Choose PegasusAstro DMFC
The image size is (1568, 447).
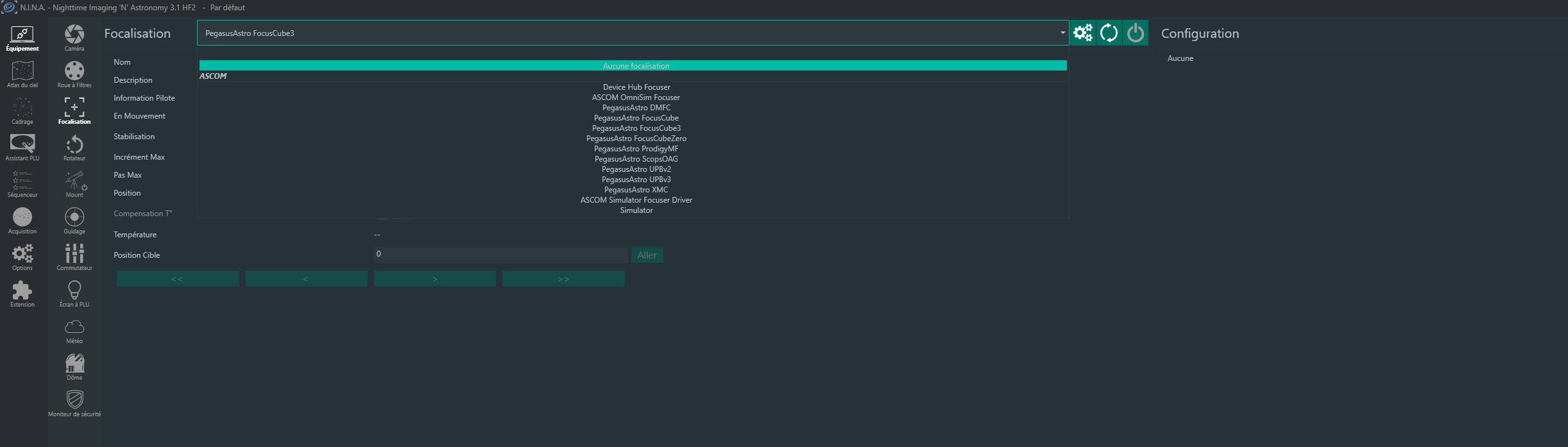click(x=636, y=108)
